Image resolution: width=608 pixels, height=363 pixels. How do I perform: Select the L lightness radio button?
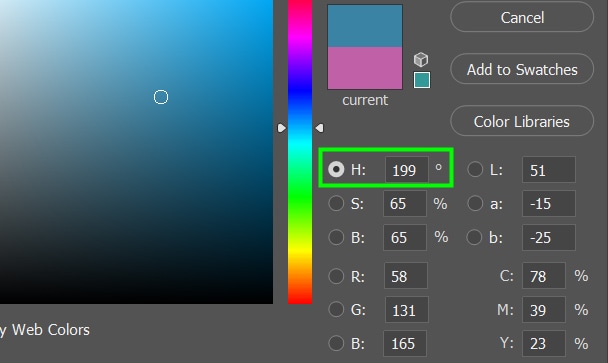(475, 169)
